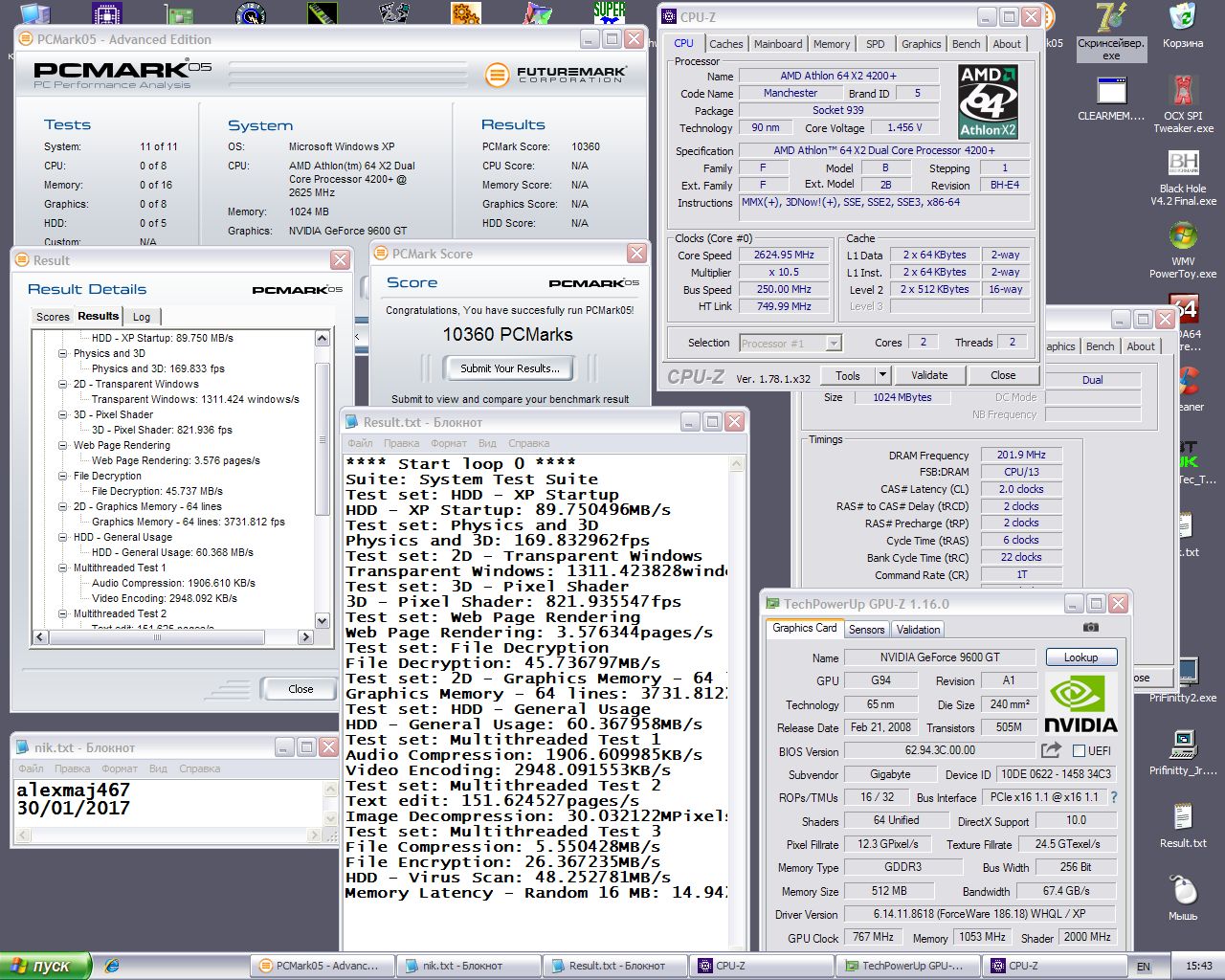Open Prifinitty_Jr desktop icon

pyautogui.click(x=1183, y=752)
